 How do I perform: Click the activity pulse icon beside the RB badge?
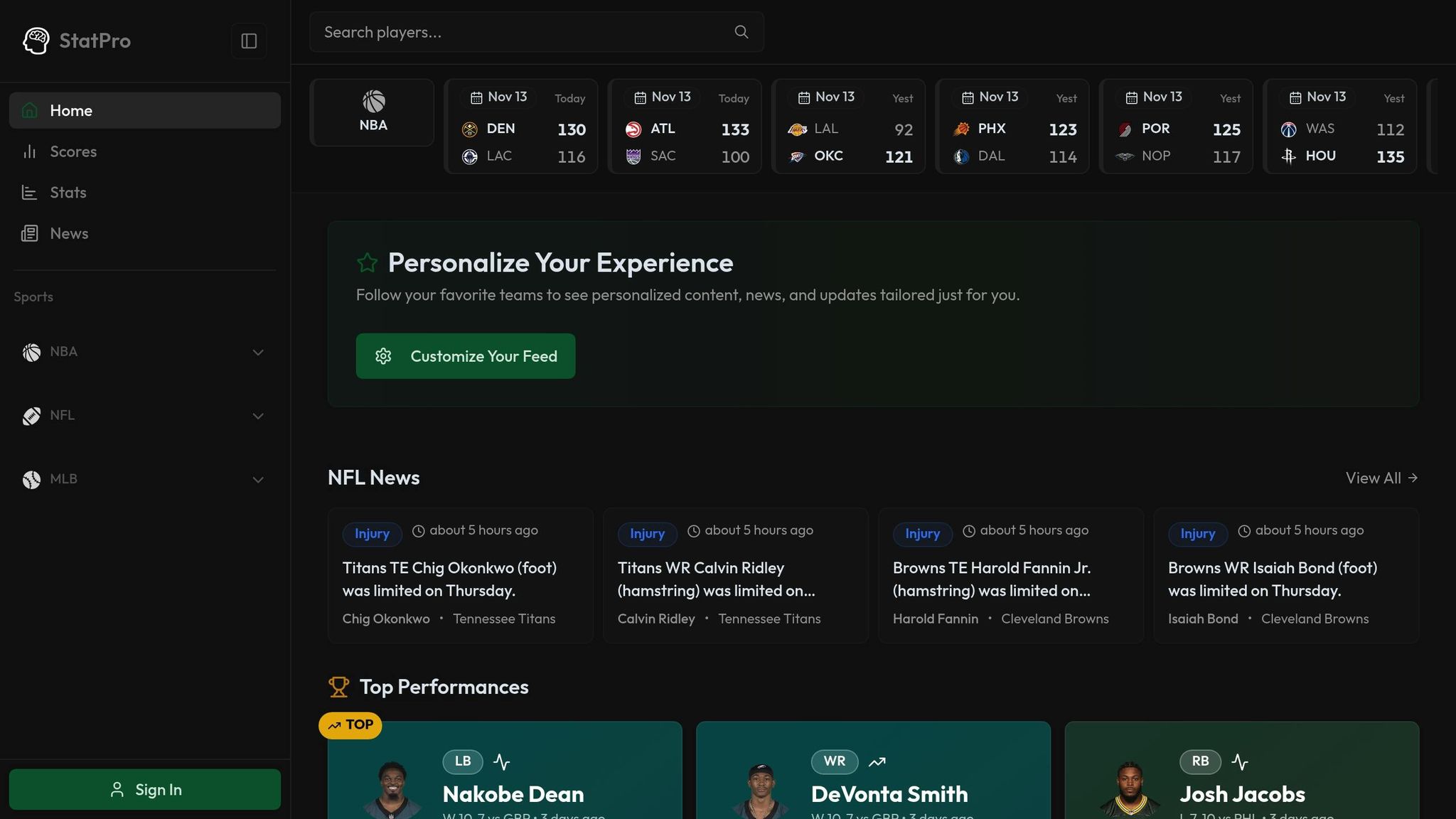click(x=1241, y=761)
